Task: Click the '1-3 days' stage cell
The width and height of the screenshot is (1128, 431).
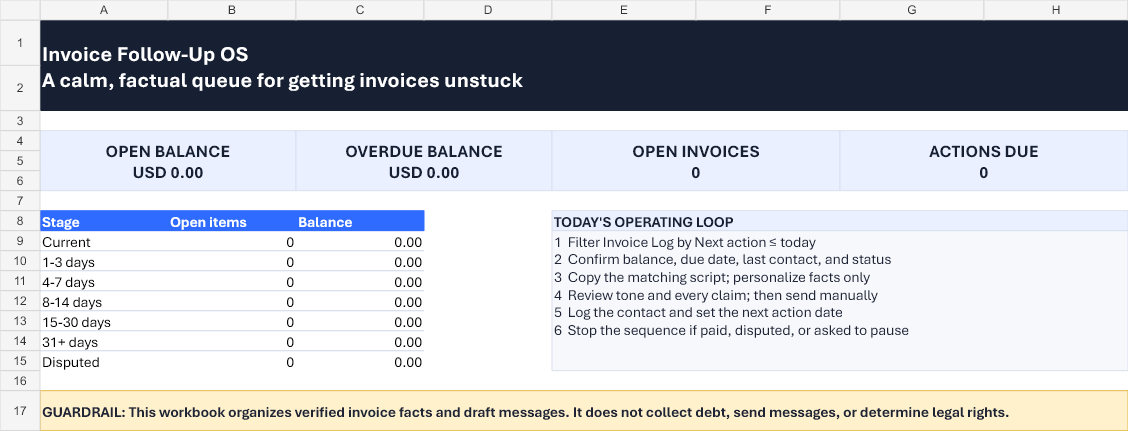Action: [104, 263]
